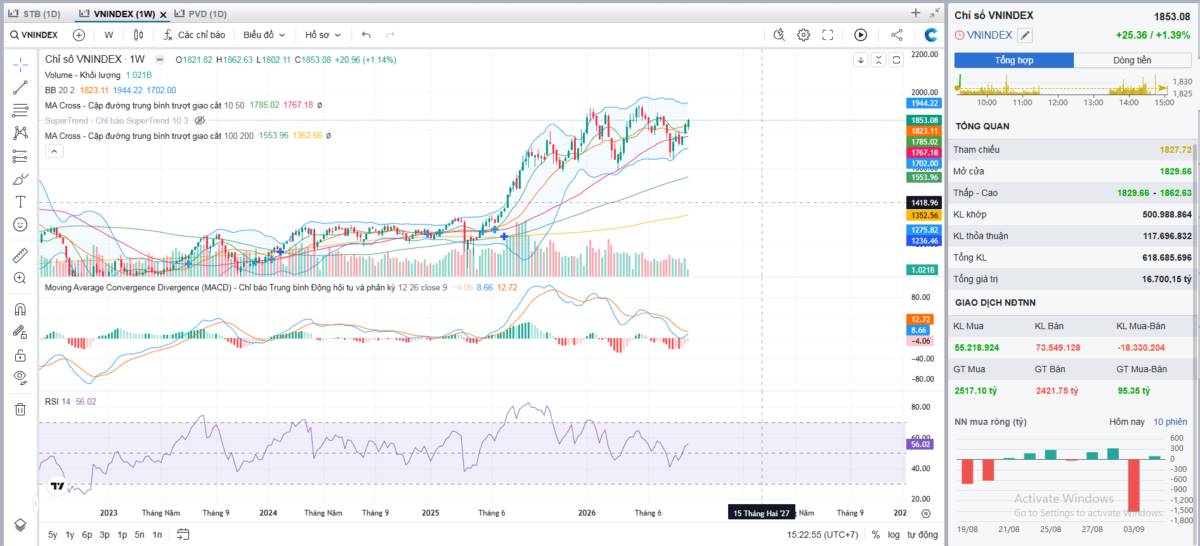Image resolution: width=1200 pixels, height=546 pixels.
Task: Collapse the indicator legend list
Action: click(x=54, y=151)
